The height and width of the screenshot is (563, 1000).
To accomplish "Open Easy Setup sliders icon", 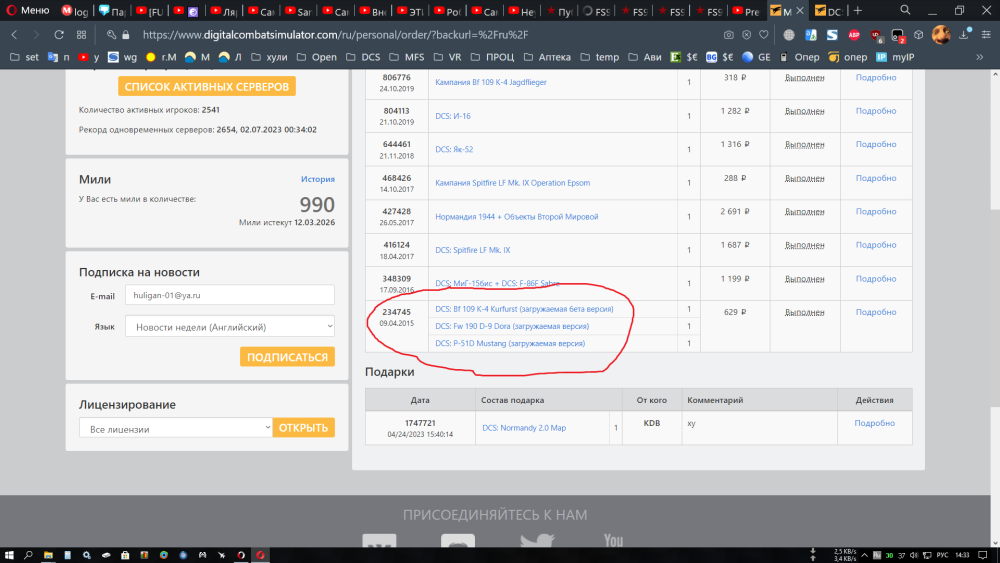I will 986,35.
